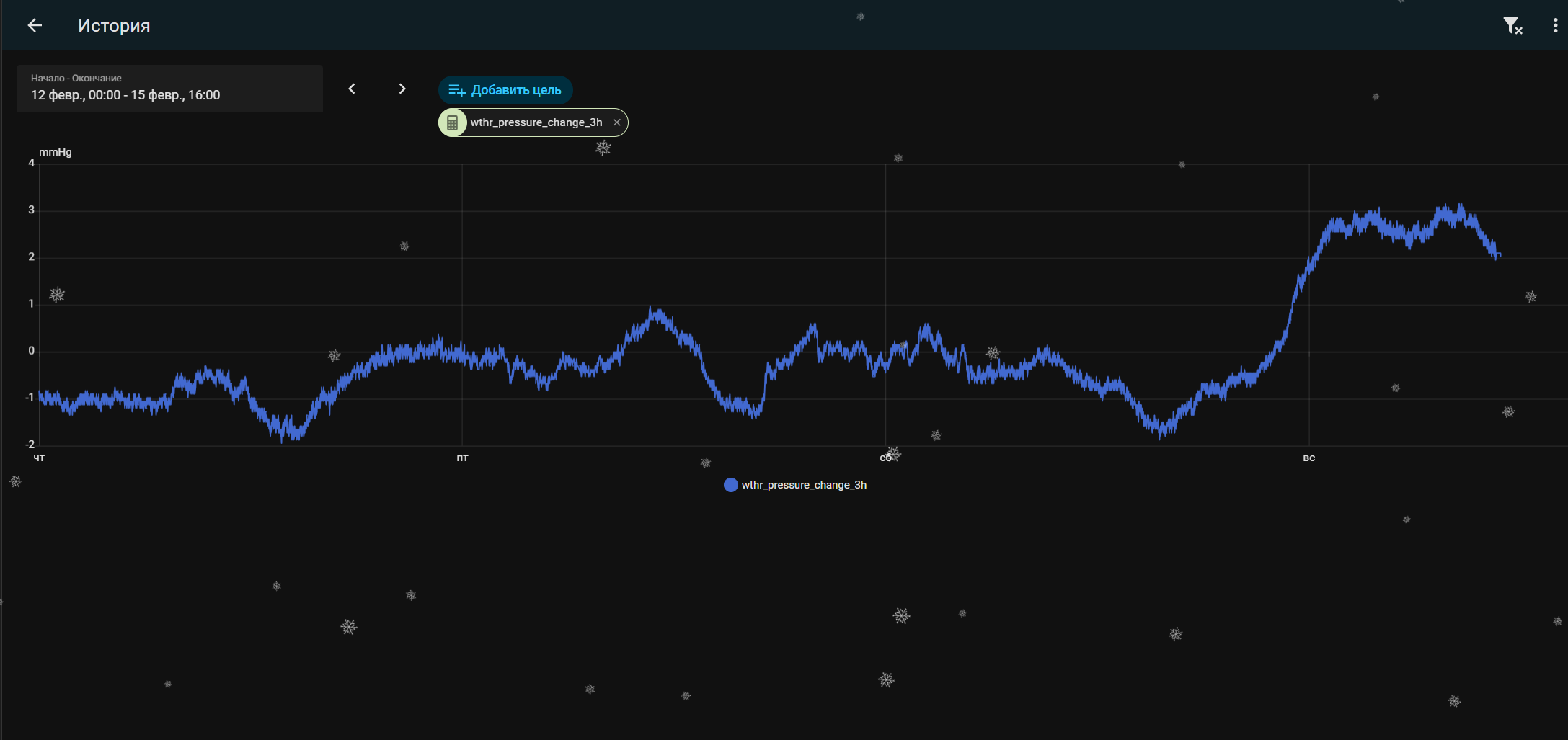Click the calculator icon on entity chip
Image resolution: width=1568 pixels, height=740 pixels.
pos(453,123)
